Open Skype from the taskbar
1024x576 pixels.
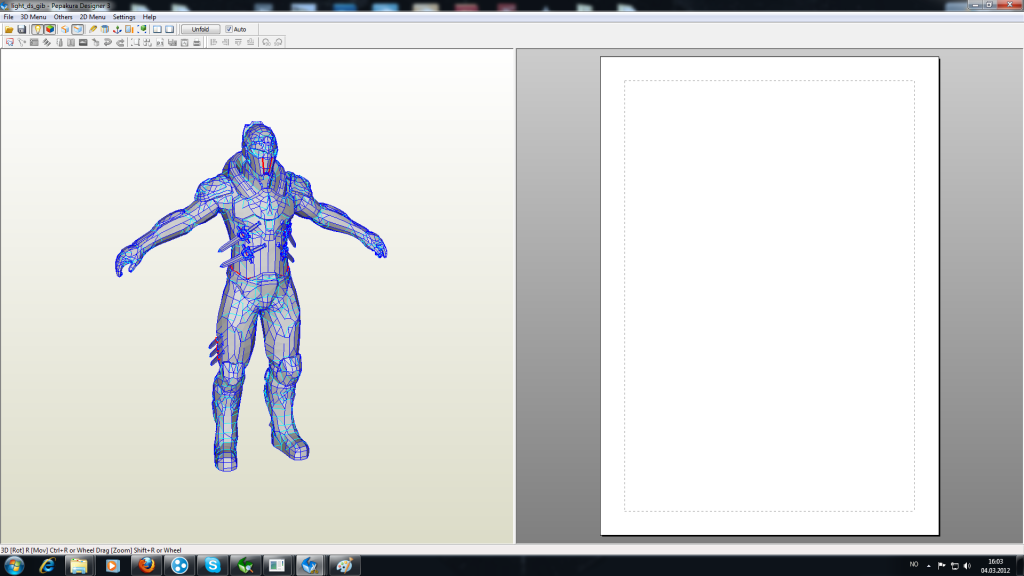(x=212, y=566)
